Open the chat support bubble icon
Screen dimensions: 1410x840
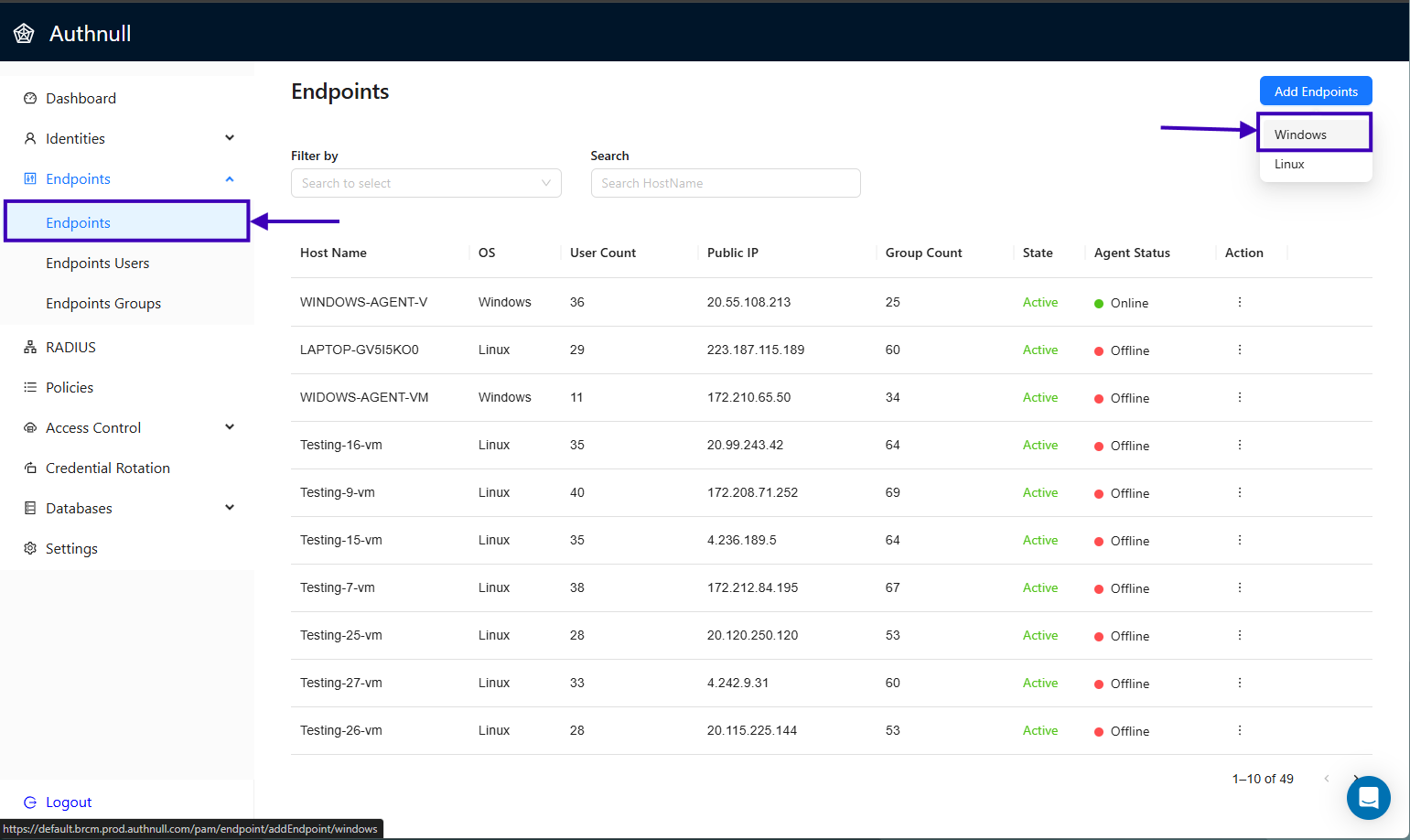[x=1368, y=798]
